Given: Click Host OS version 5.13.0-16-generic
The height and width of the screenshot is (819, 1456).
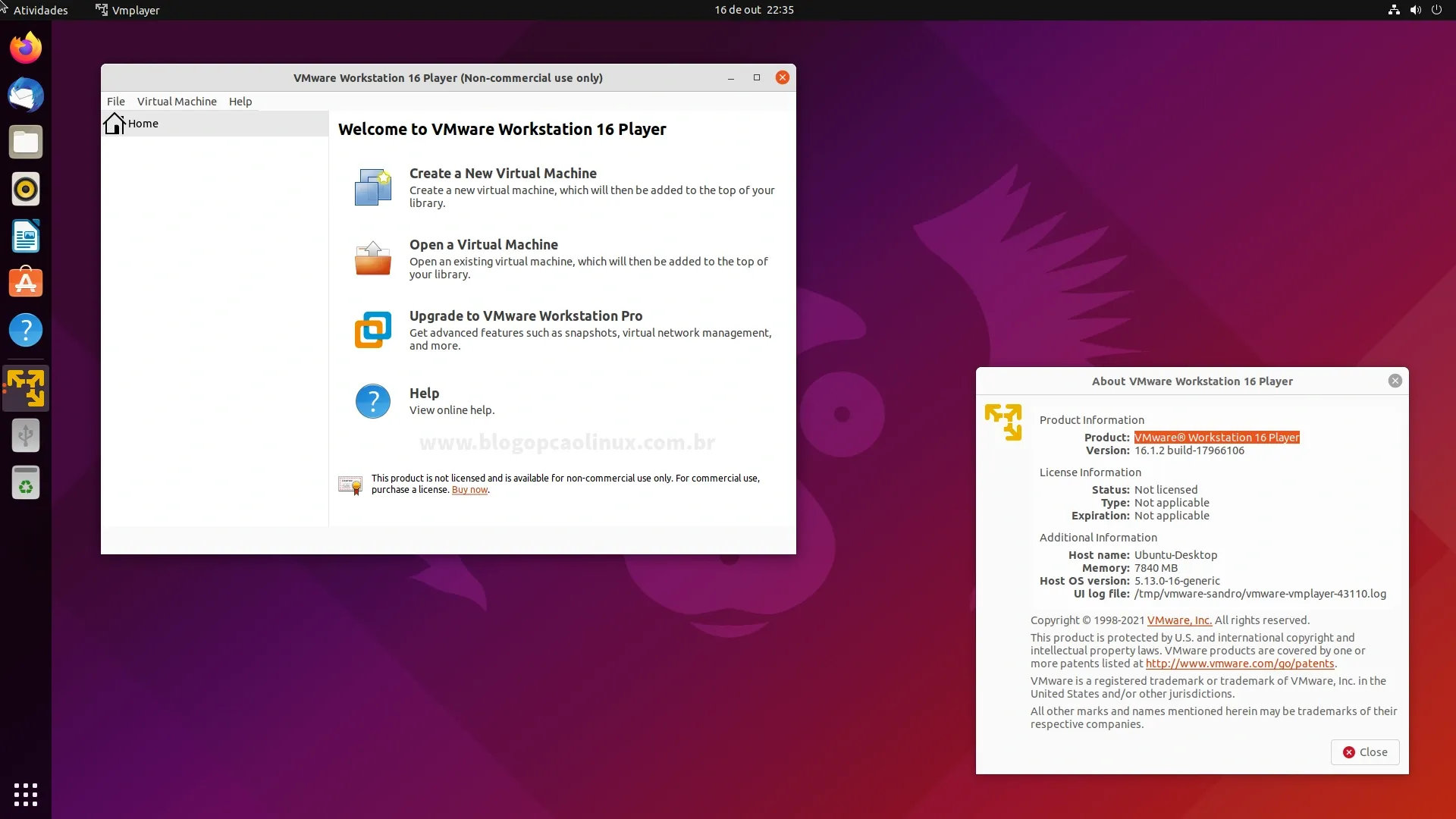Looking at the screenshot, I should point(1177,581).
